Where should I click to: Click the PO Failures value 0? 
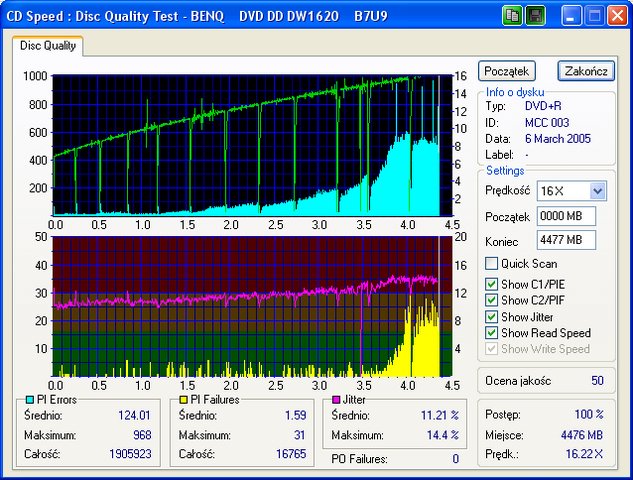455,459
